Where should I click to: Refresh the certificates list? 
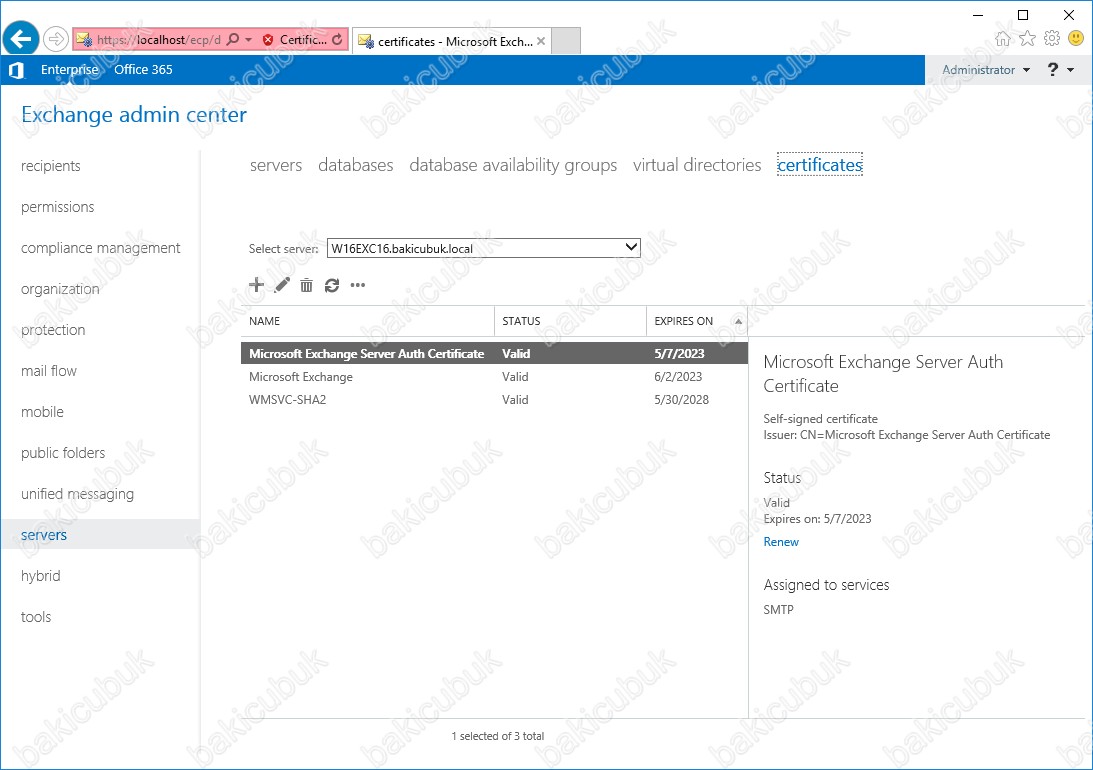point(332,285)
